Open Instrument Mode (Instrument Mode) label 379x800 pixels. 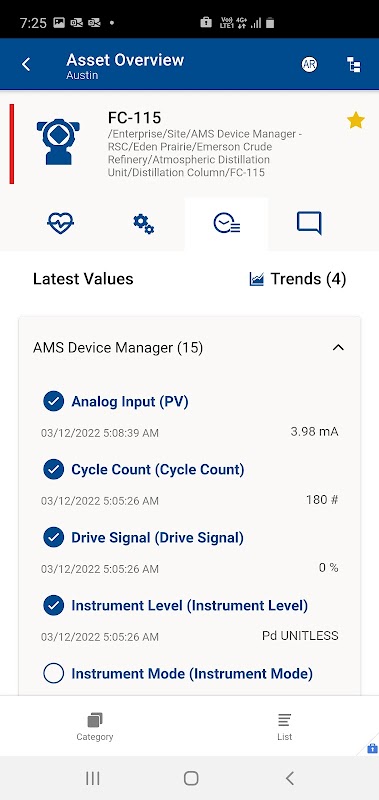192,673
